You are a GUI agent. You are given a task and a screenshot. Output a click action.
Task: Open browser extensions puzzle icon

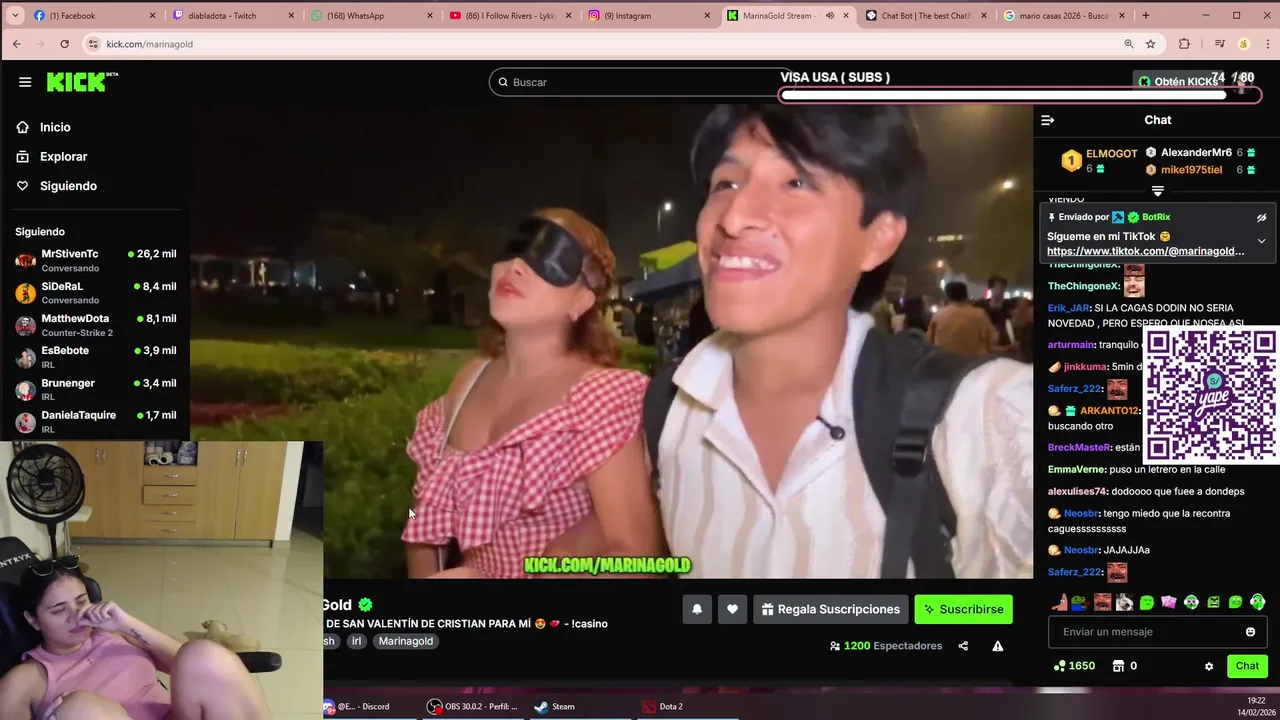pyautogui.click(x=1185, y=44)
